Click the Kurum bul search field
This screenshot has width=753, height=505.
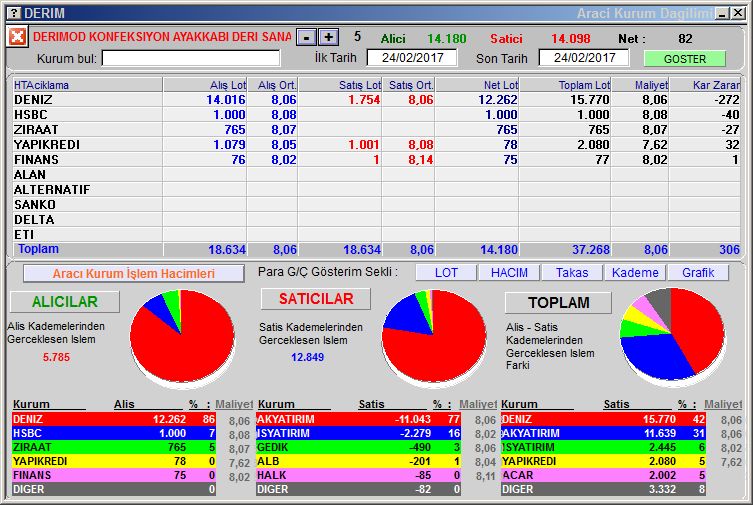click(191, 59)
